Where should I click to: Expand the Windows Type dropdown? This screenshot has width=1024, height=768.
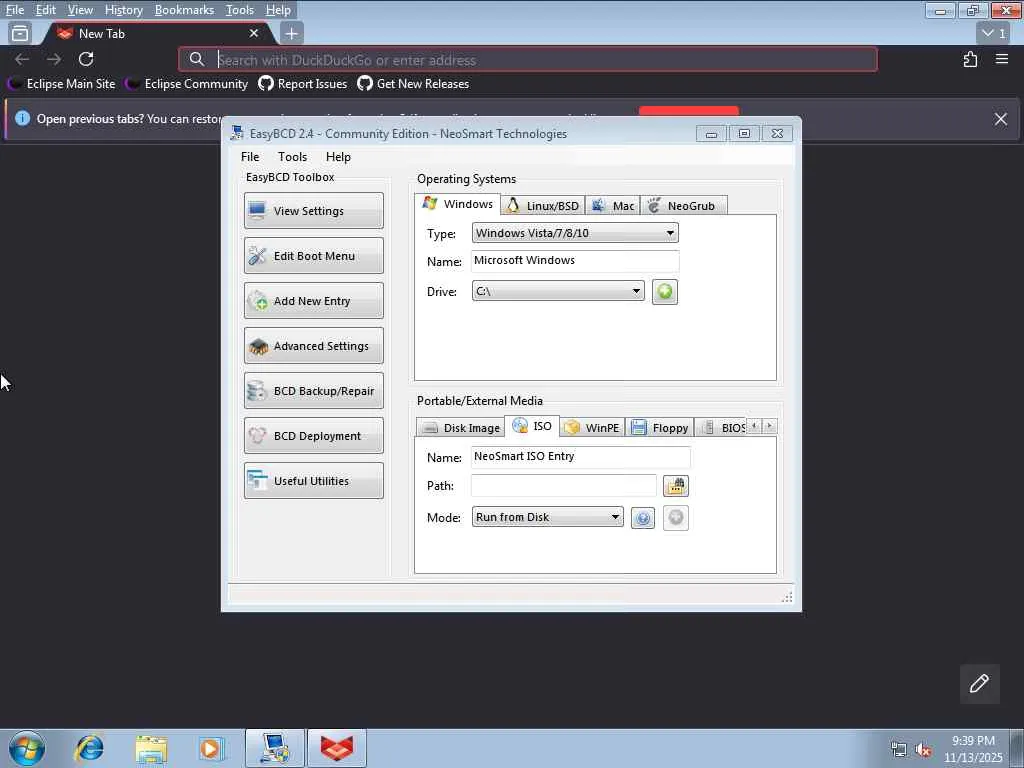(575, 233)
